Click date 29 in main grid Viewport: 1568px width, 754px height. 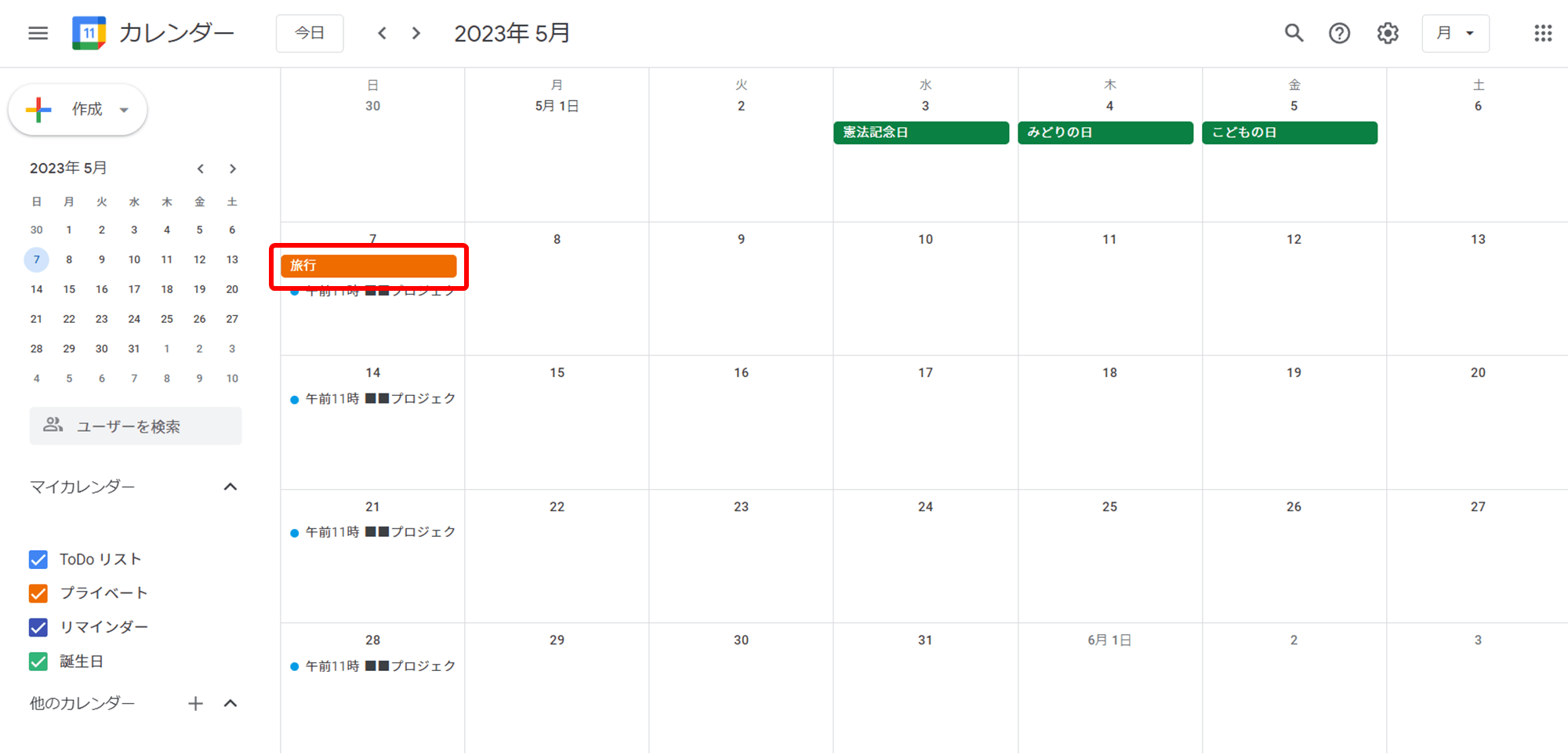coord(557,640)
